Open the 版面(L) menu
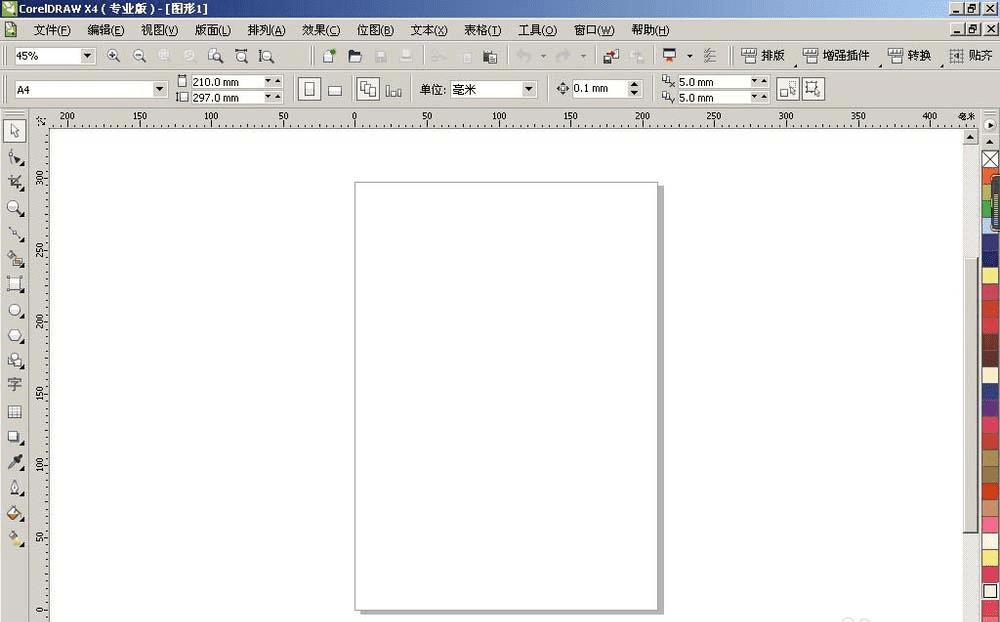 coord(212,30)
